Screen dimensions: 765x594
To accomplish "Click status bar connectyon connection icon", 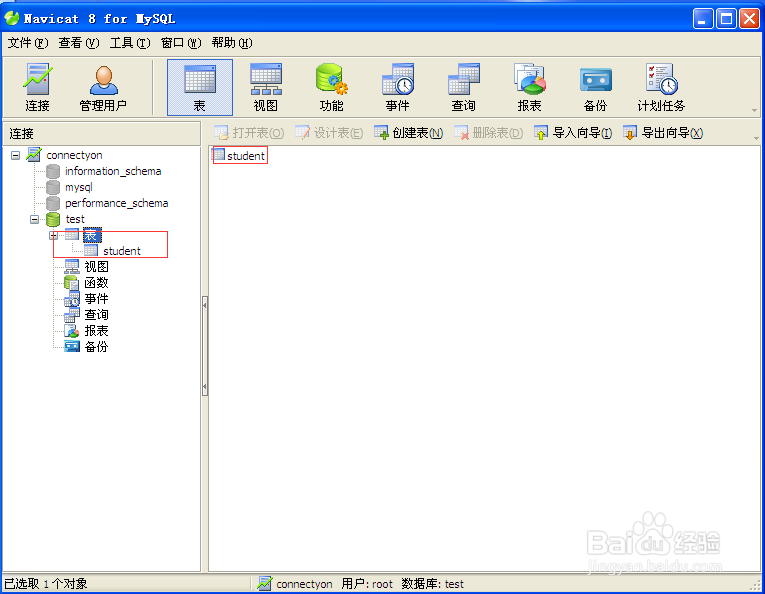I will pos(265,583).
